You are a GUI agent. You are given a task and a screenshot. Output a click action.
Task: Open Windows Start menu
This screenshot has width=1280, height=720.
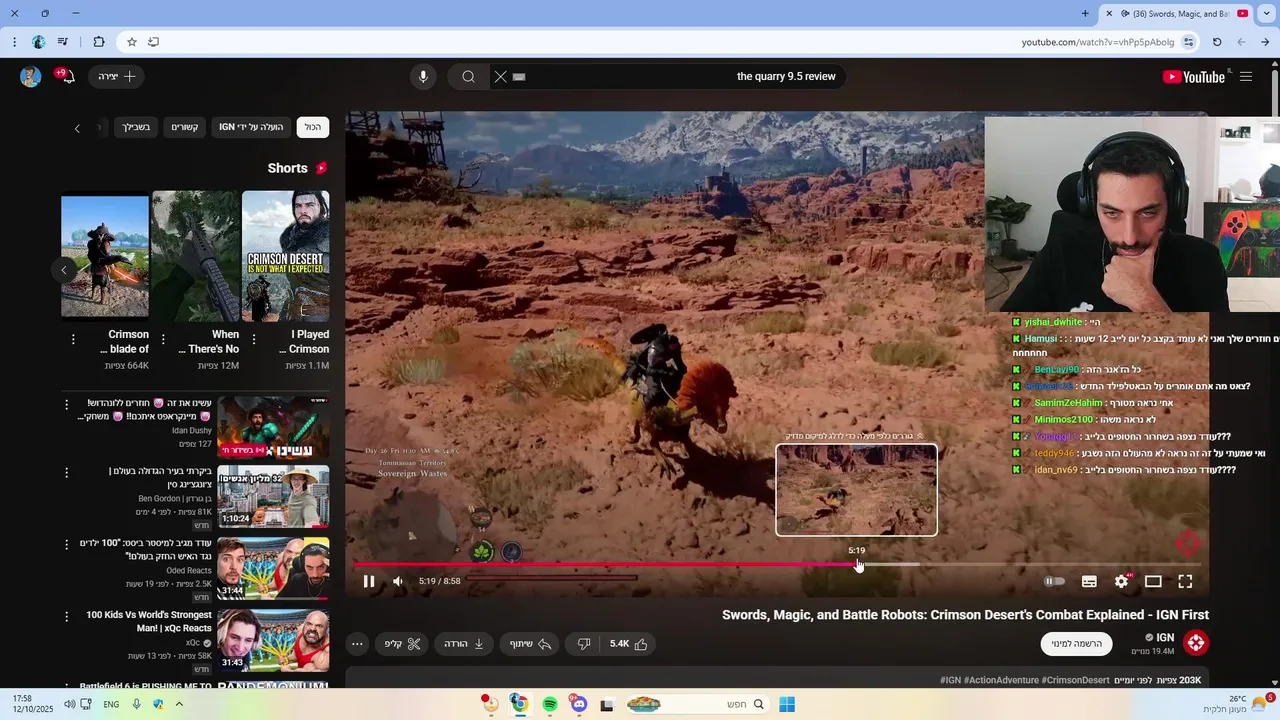pyautogui.click(x=787, y=704)
